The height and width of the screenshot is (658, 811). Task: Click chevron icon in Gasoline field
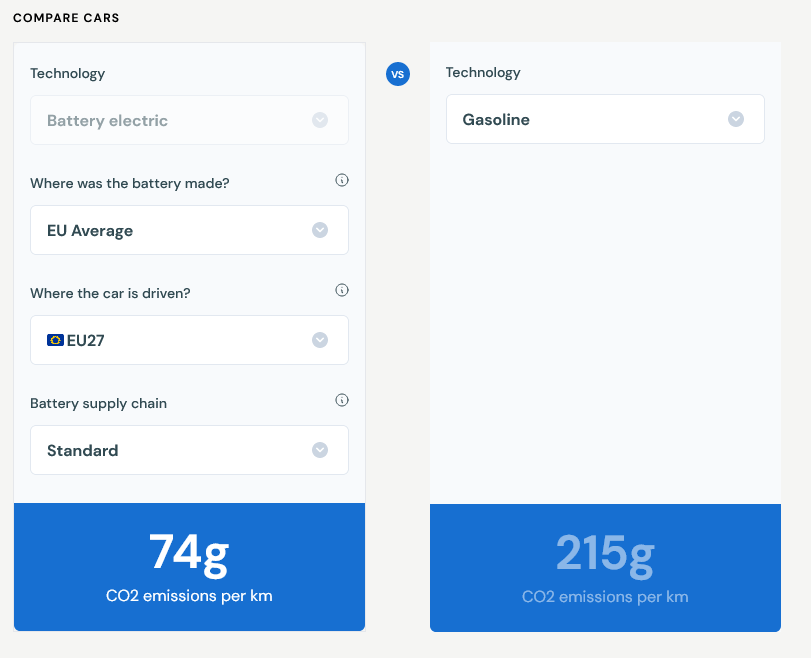[736, 119]
